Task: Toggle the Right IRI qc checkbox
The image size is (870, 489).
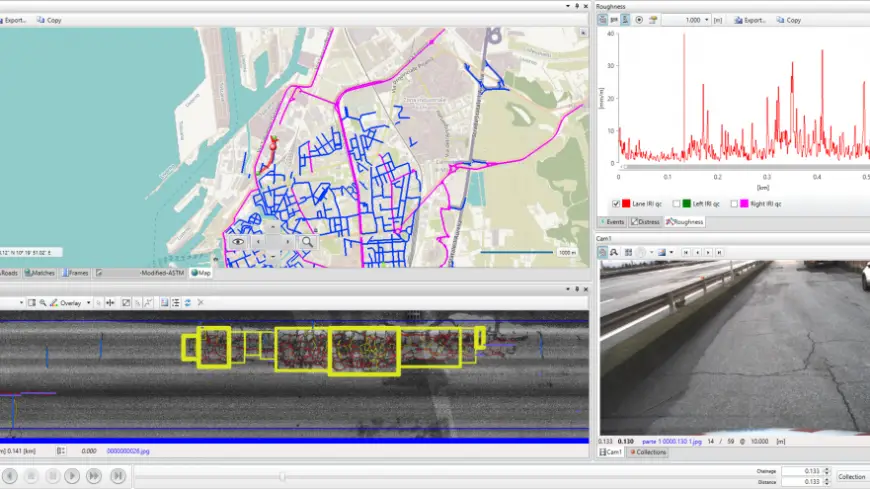Action: [734, 204]
